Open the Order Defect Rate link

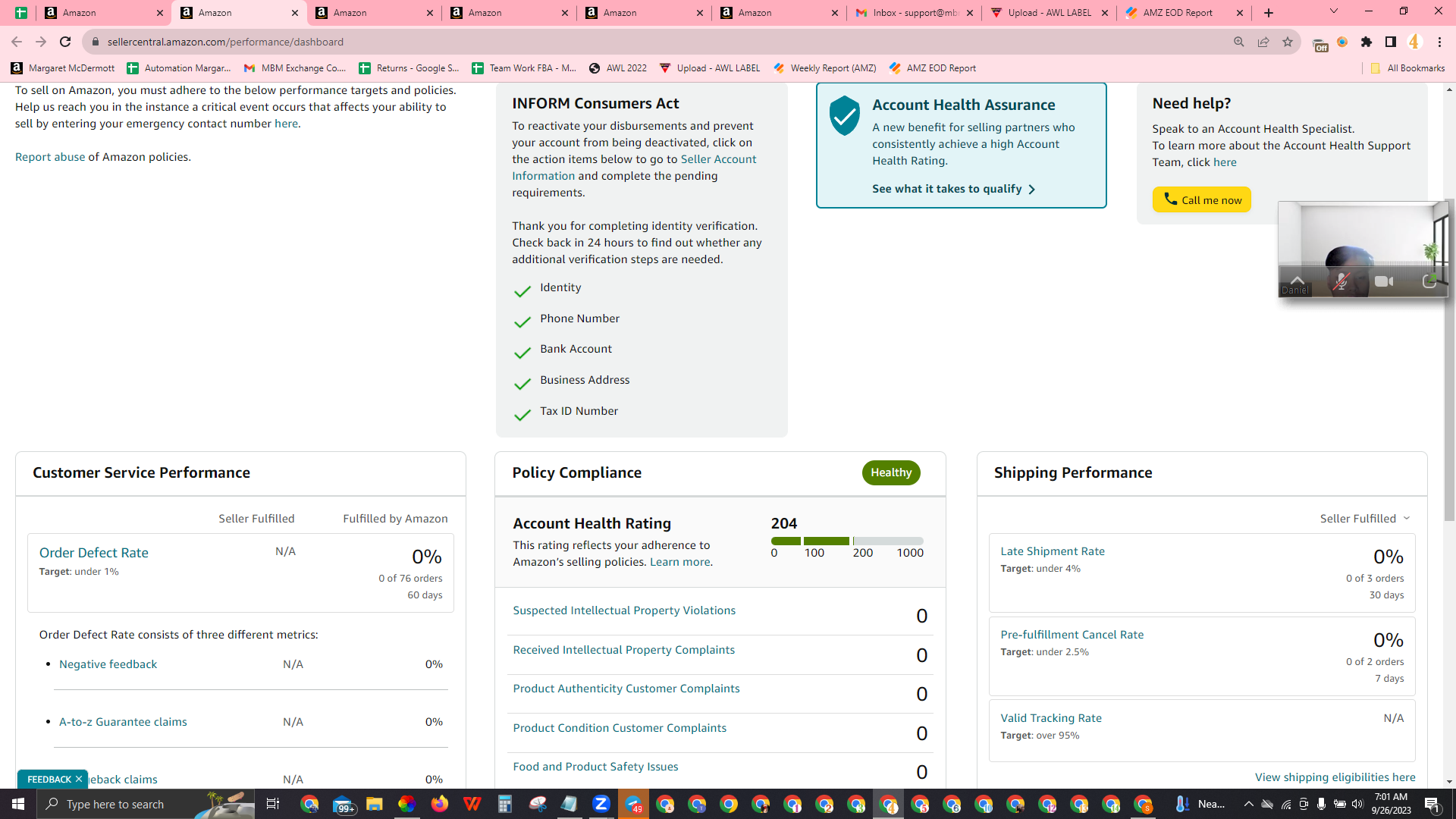(94, 553)
